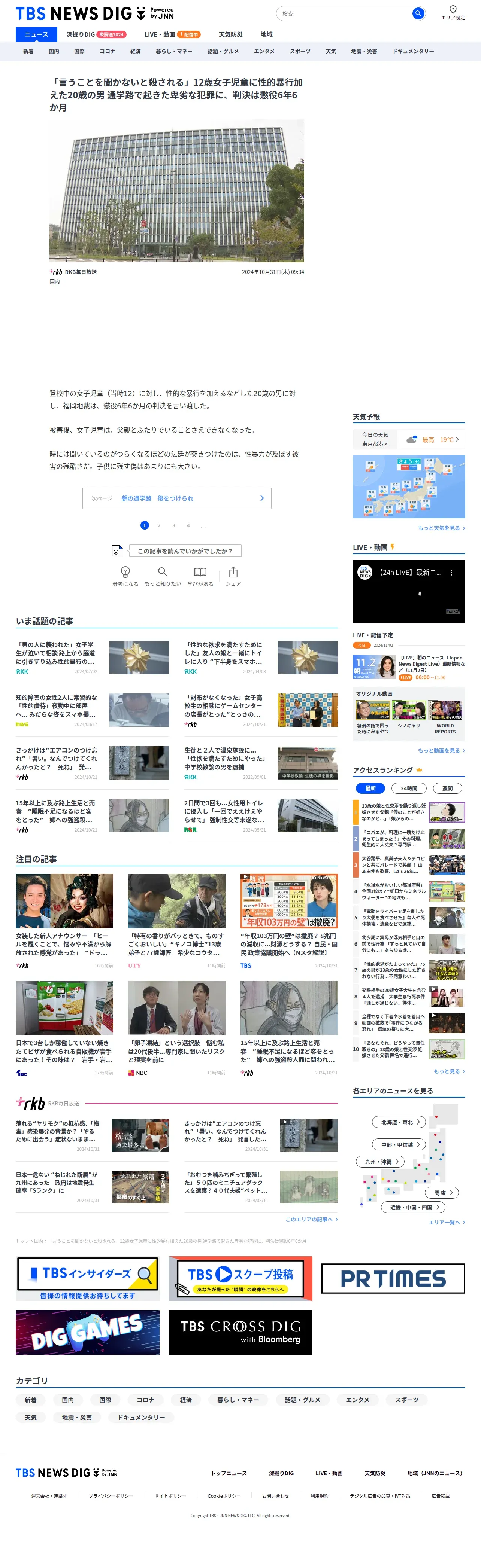Open the Japan weather forecast map
The width and height of the screenshot is (481, 1568).
coord(409,487)
